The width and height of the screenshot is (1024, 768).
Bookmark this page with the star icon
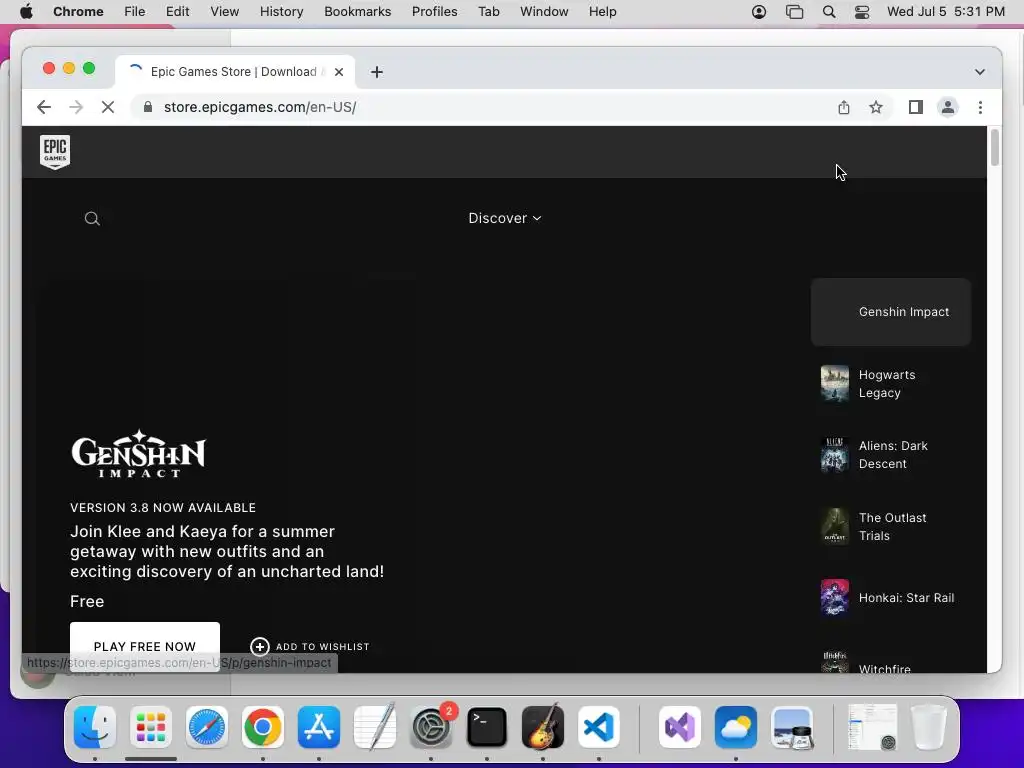tap(876, 107)
